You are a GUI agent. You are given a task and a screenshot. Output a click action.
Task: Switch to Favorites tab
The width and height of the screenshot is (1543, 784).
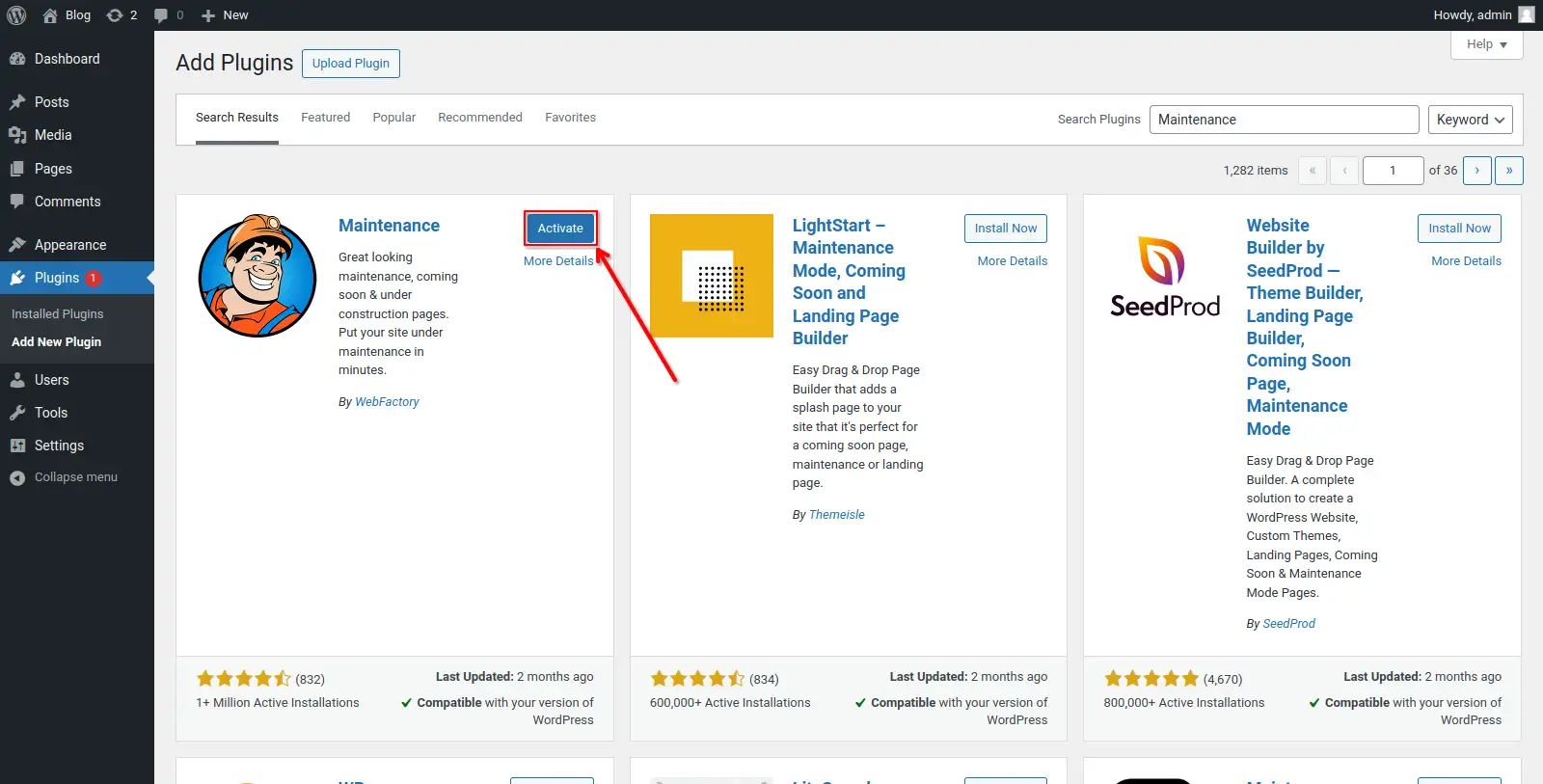pos(570,118)
